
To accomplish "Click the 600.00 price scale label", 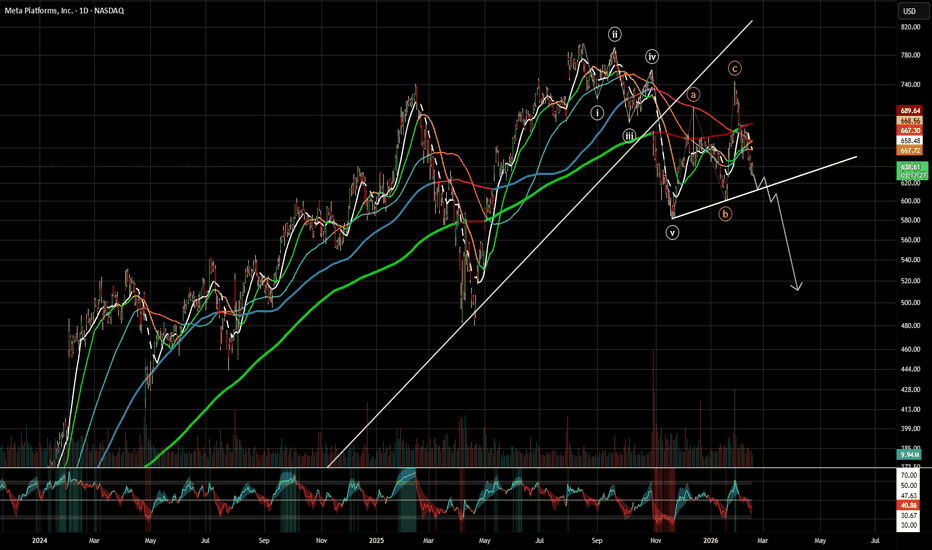I will 910,201.
